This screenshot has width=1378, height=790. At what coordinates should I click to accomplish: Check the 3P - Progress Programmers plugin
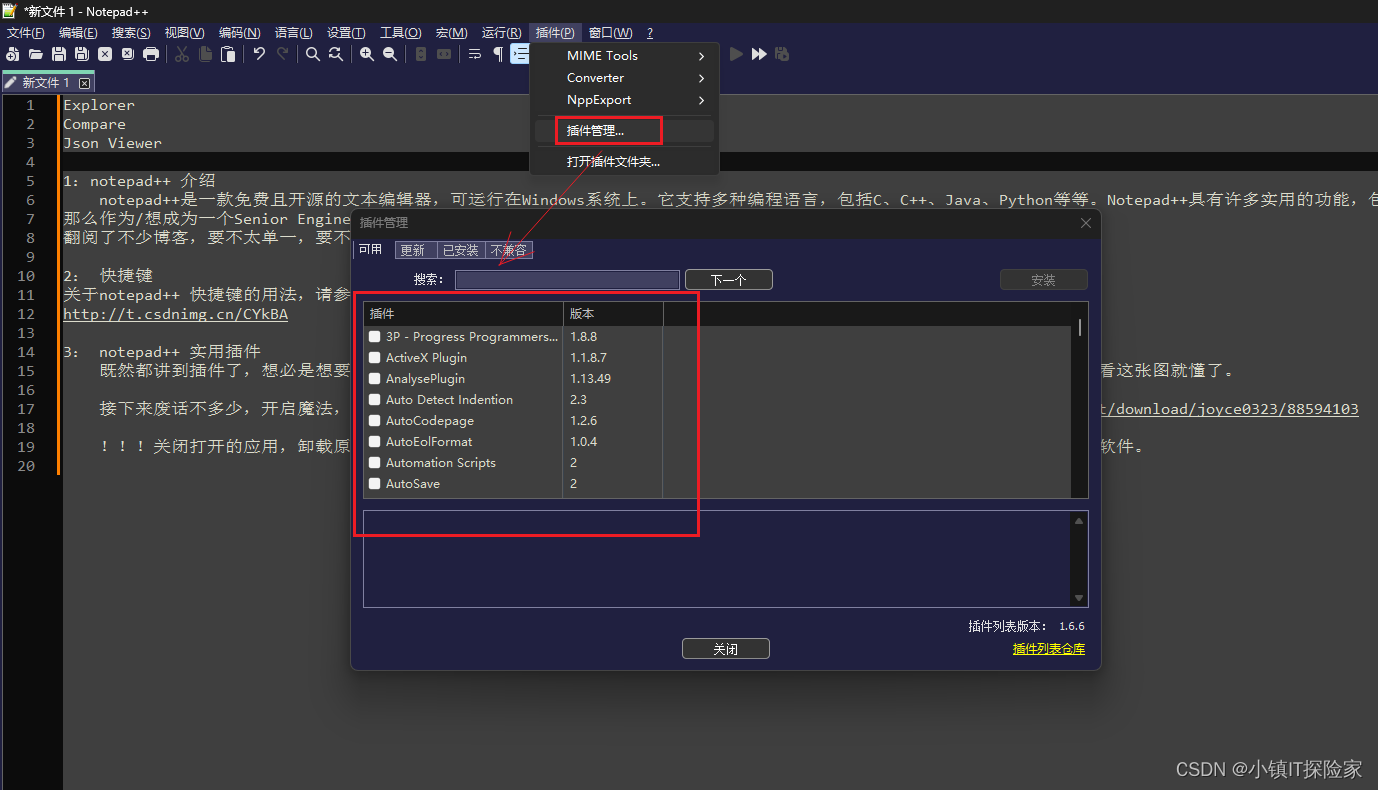coord(375,337)
